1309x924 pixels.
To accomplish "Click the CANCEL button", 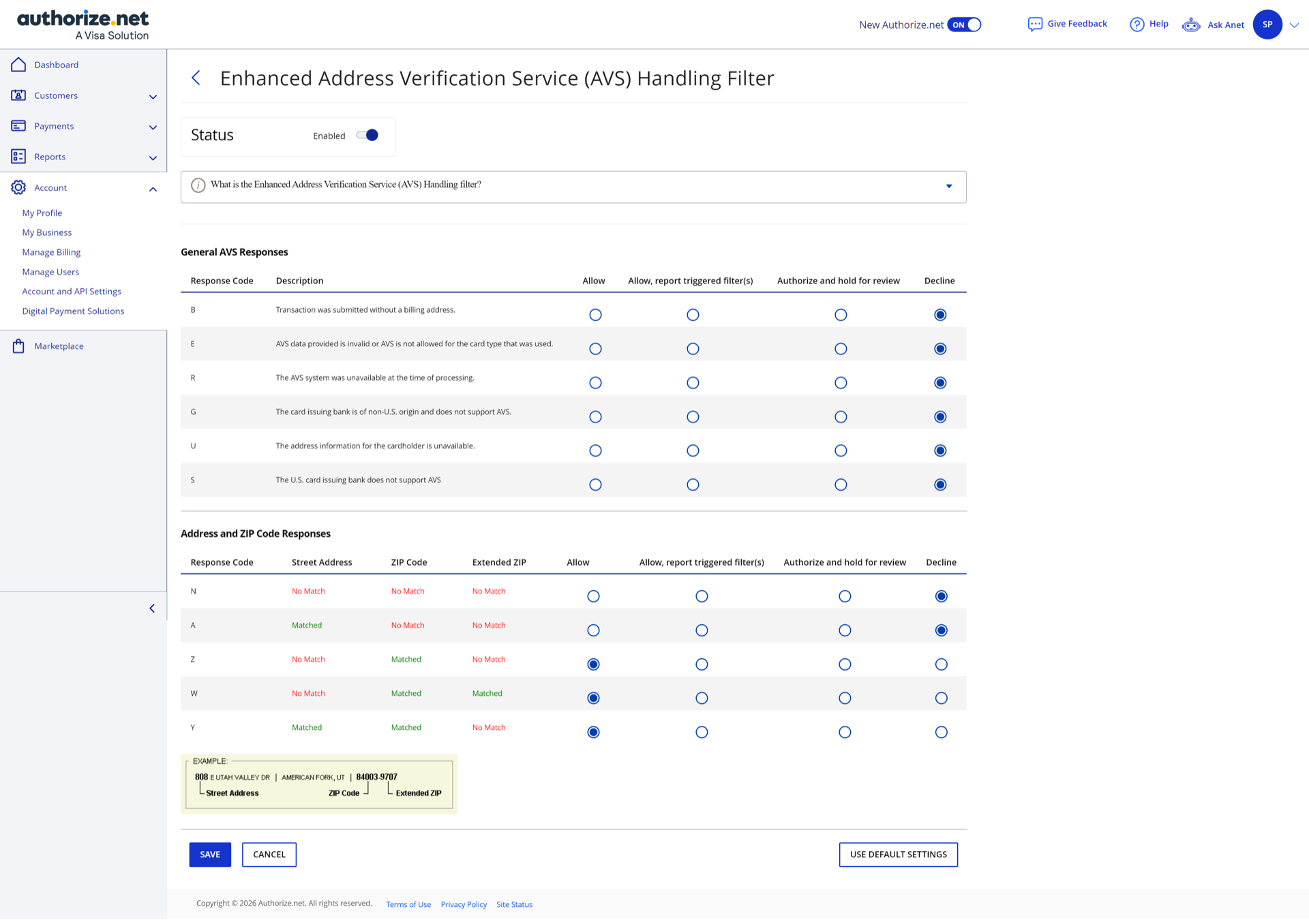I will (269, 854).
